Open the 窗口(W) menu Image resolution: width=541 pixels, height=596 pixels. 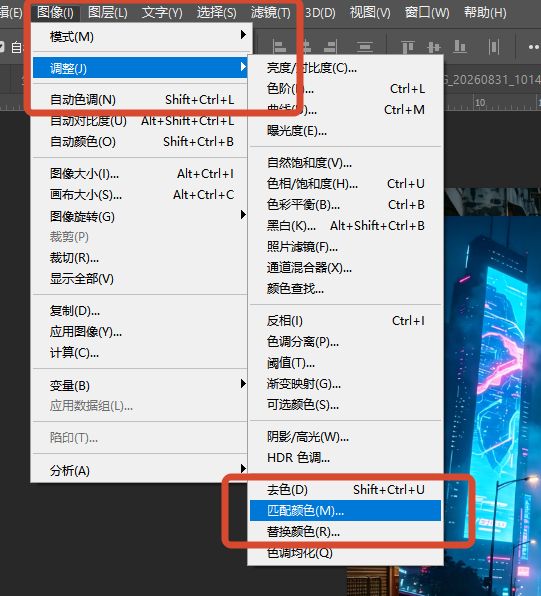[x=427, y=13]
